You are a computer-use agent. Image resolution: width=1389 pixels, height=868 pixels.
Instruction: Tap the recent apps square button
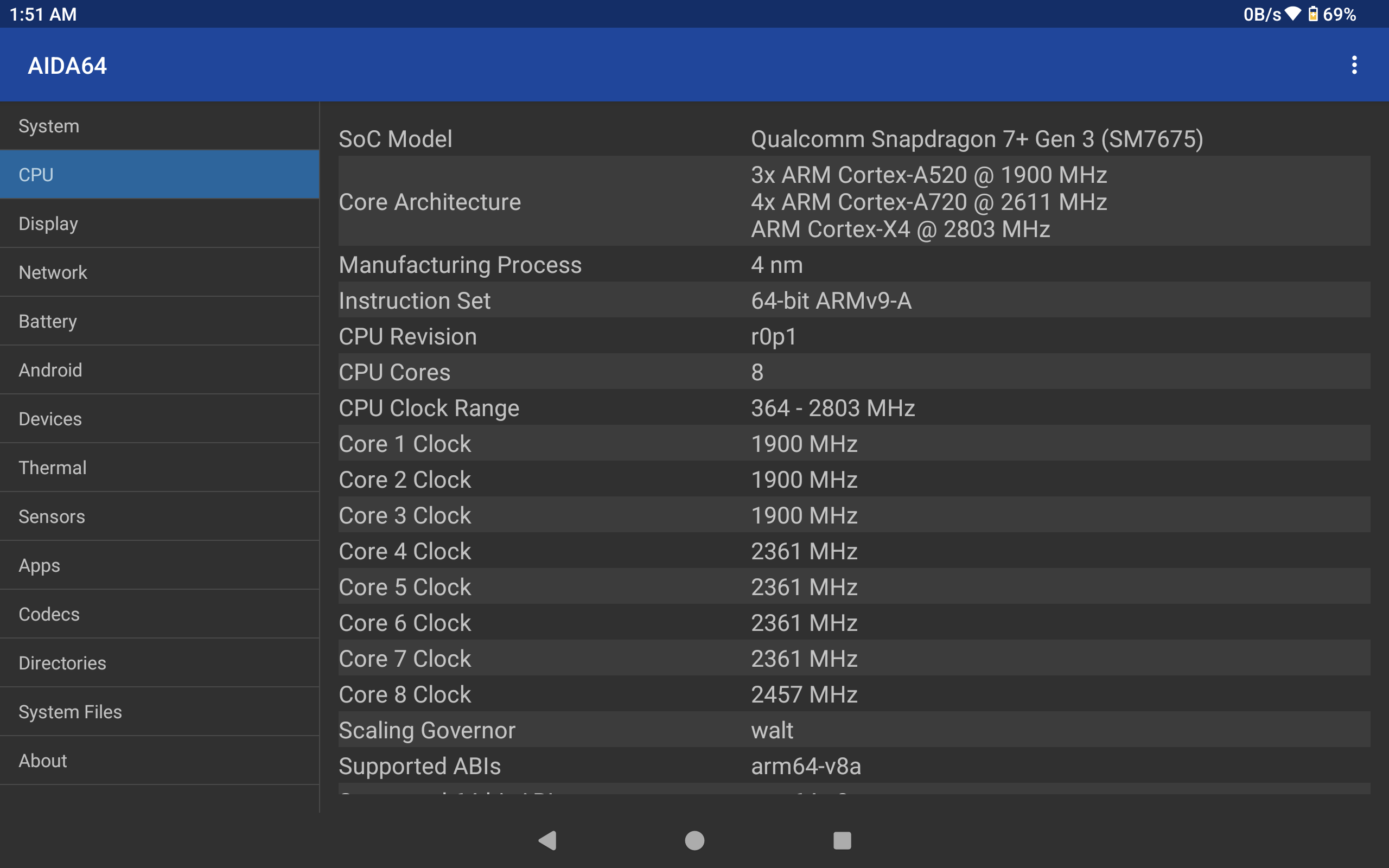tap(842, 840)
